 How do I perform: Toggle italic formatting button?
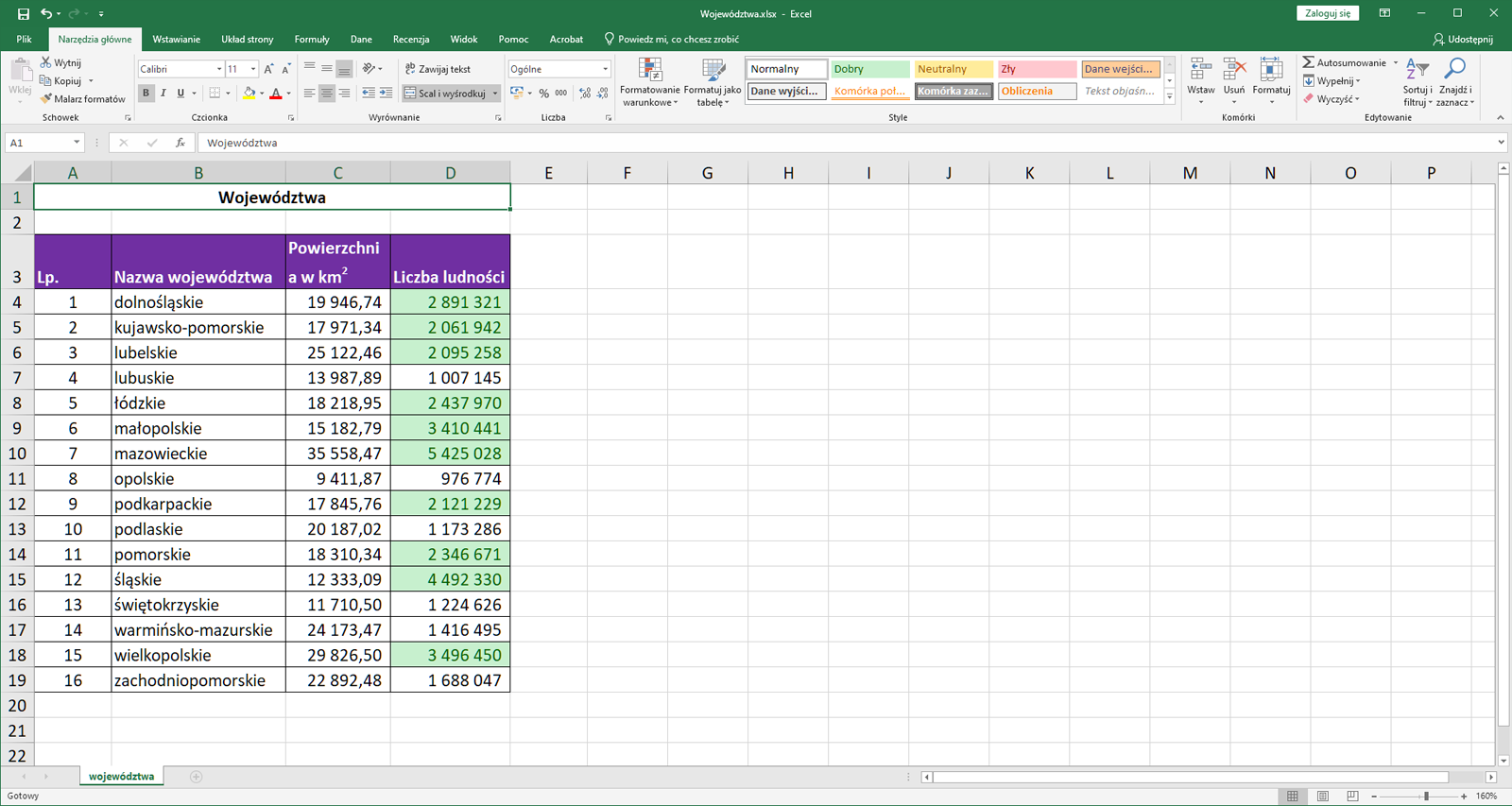click(163, 94)
